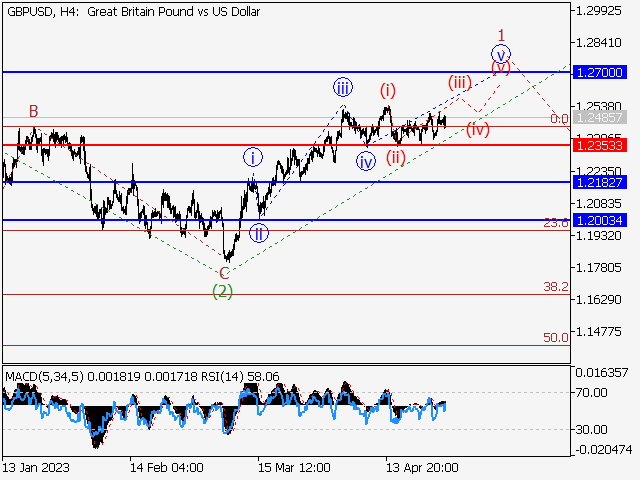The width and height of the screenshot is (640, 480).
Task: Select the 50.0 Fibonacci level label
Action: (556, 338)
